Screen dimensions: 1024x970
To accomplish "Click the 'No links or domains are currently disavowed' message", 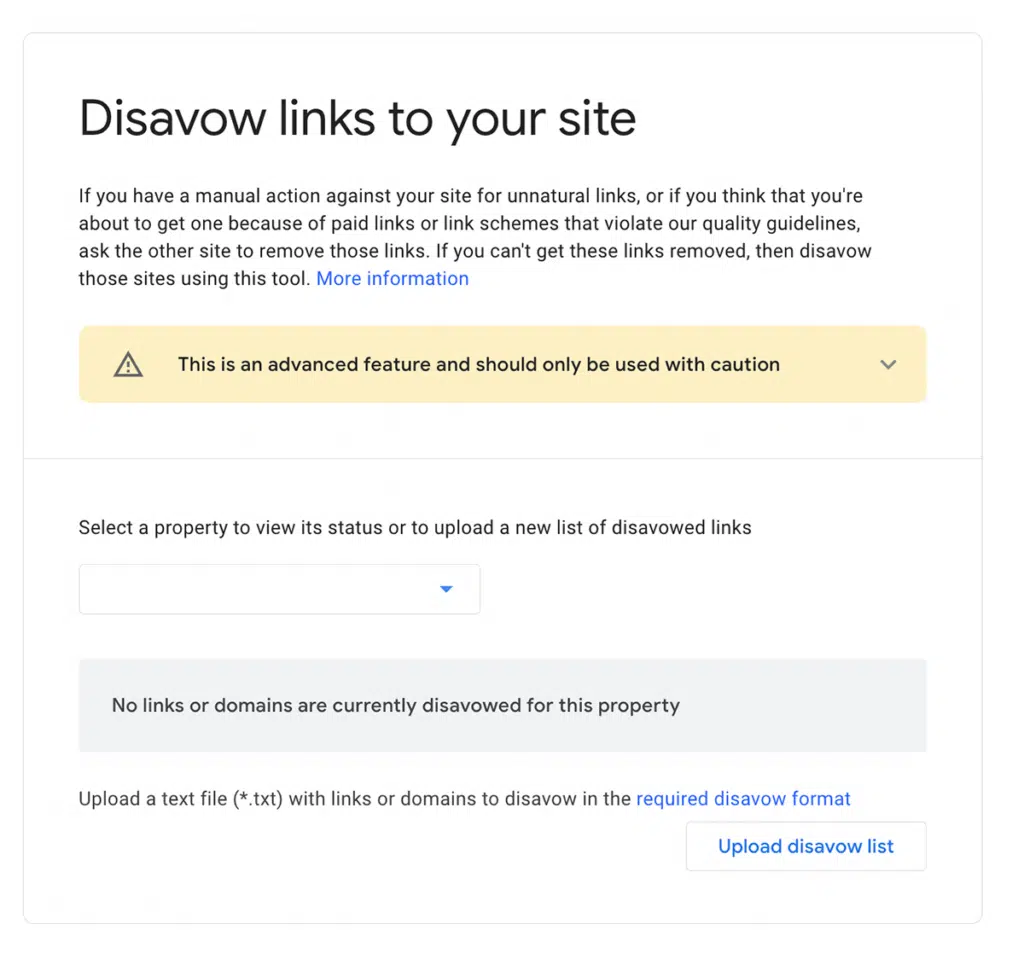I will tap(396, 705).
